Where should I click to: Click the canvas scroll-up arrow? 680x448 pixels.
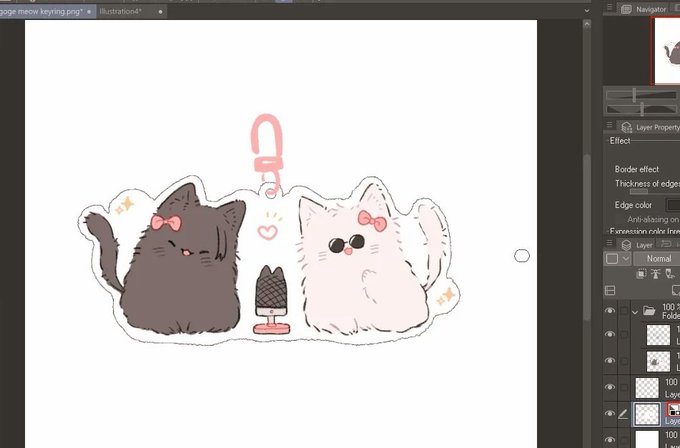click(x=587, y=25)
